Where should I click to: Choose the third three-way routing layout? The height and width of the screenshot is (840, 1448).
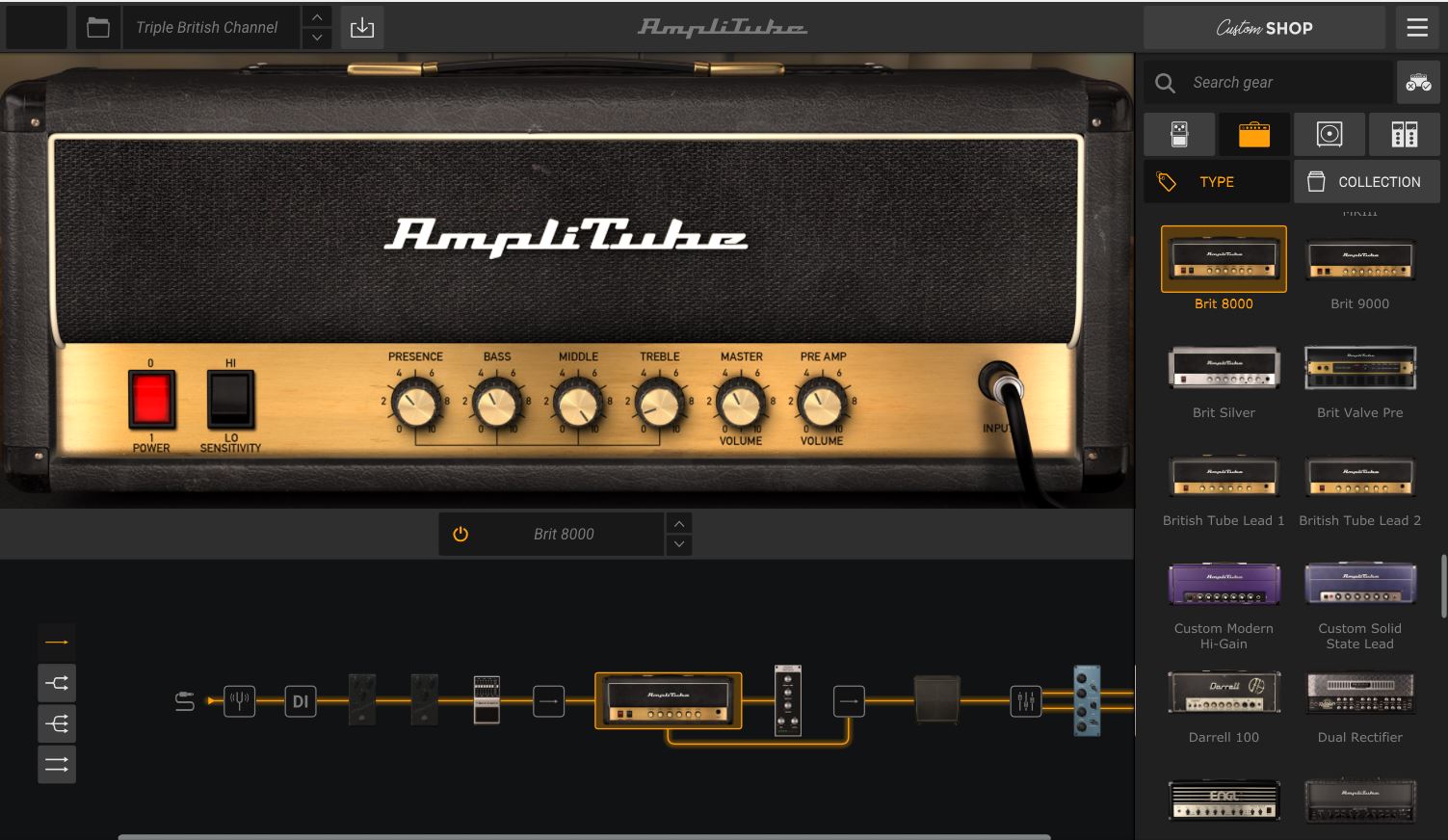click(x=57, y=723)
